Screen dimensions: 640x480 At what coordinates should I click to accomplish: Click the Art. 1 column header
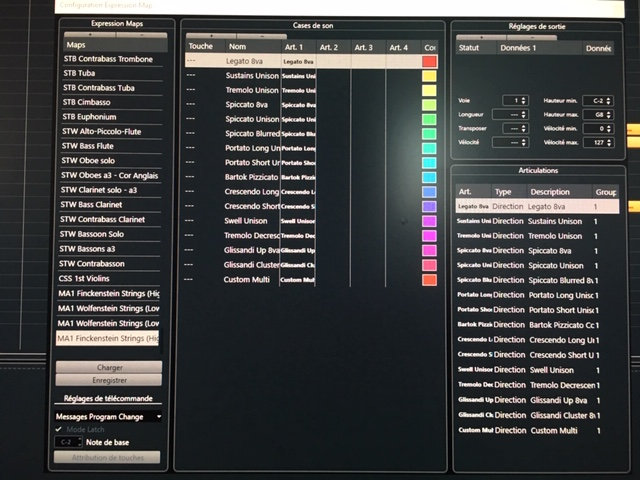tap(299, 47)
